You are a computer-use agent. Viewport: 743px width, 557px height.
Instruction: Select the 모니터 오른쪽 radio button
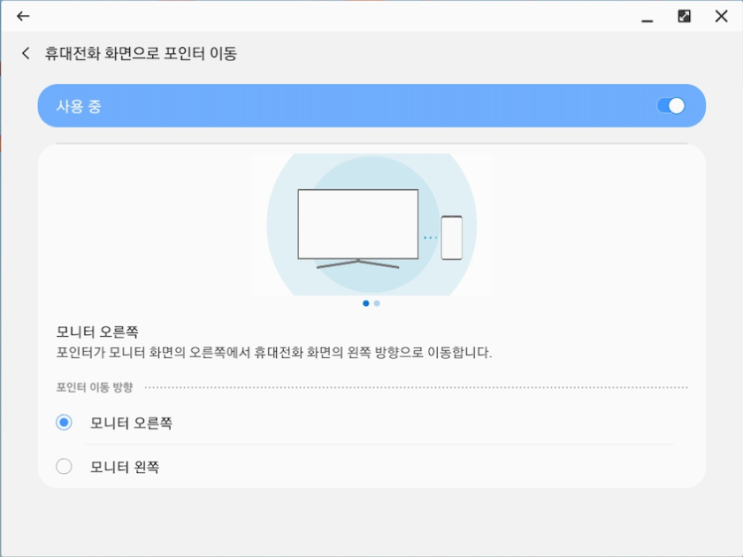coord(64,422)
